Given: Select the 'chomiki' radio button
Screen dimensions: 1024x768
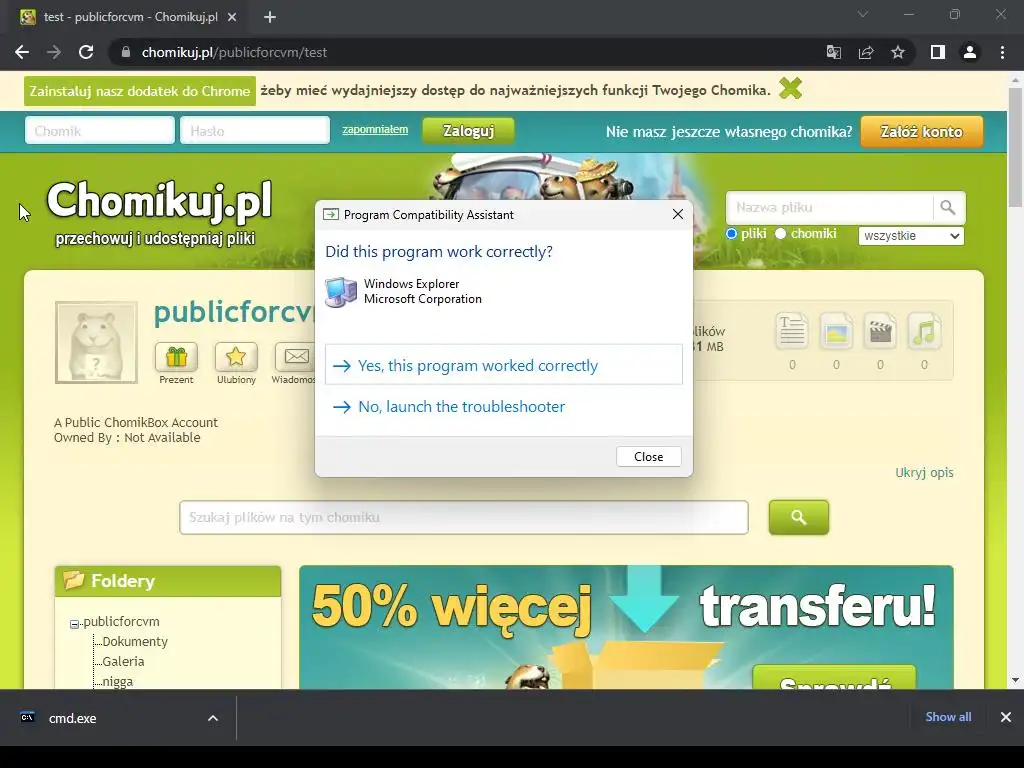Looking at the screenshot, I should [780, 234].
